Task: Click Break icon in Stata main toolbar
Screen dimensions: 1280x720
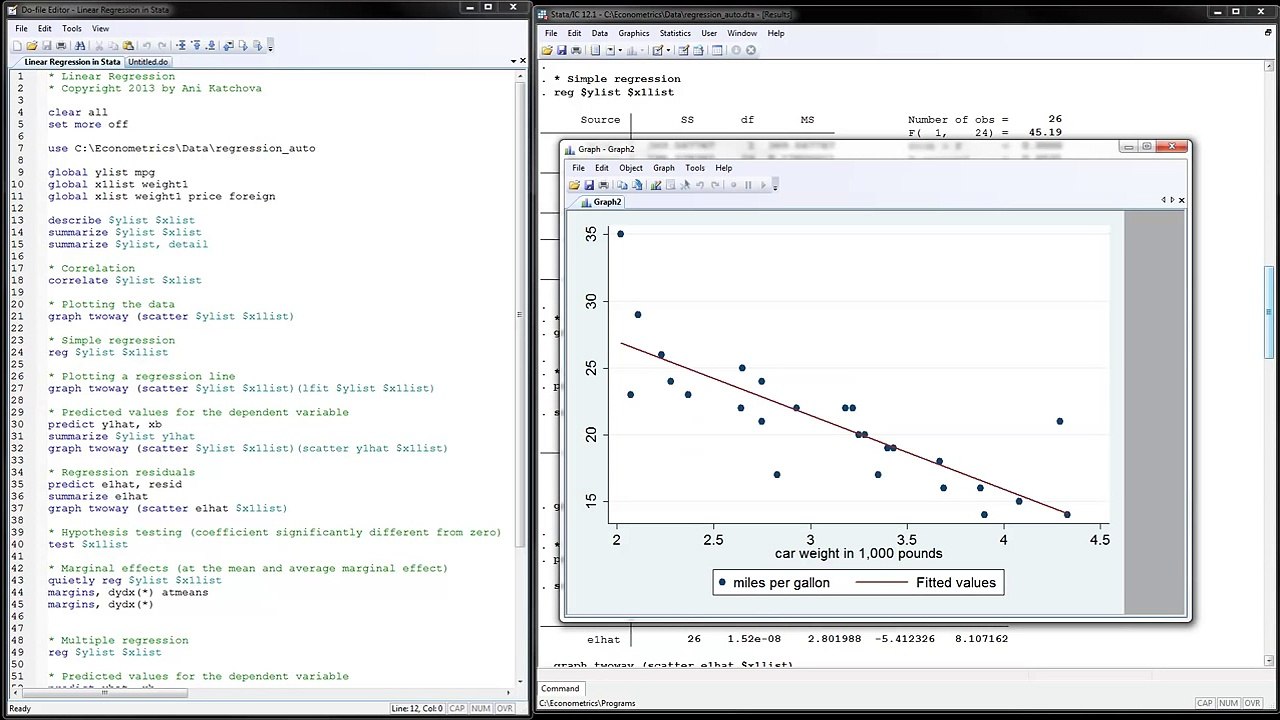Action: (751, 50)
